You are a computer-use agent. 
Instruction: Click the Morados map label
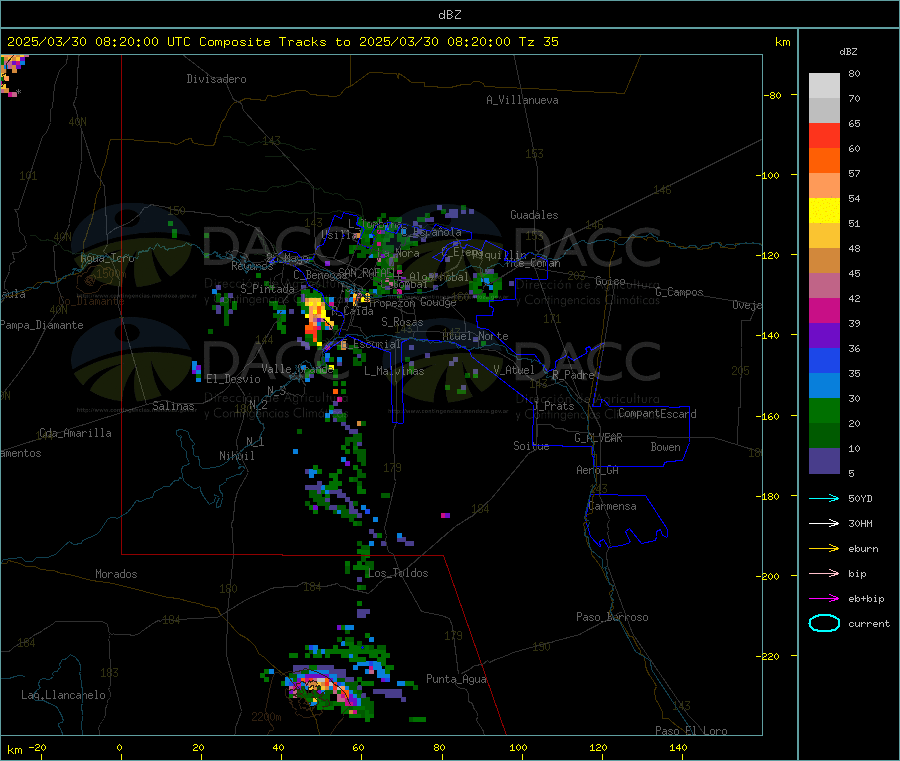[x=116, y=574]
